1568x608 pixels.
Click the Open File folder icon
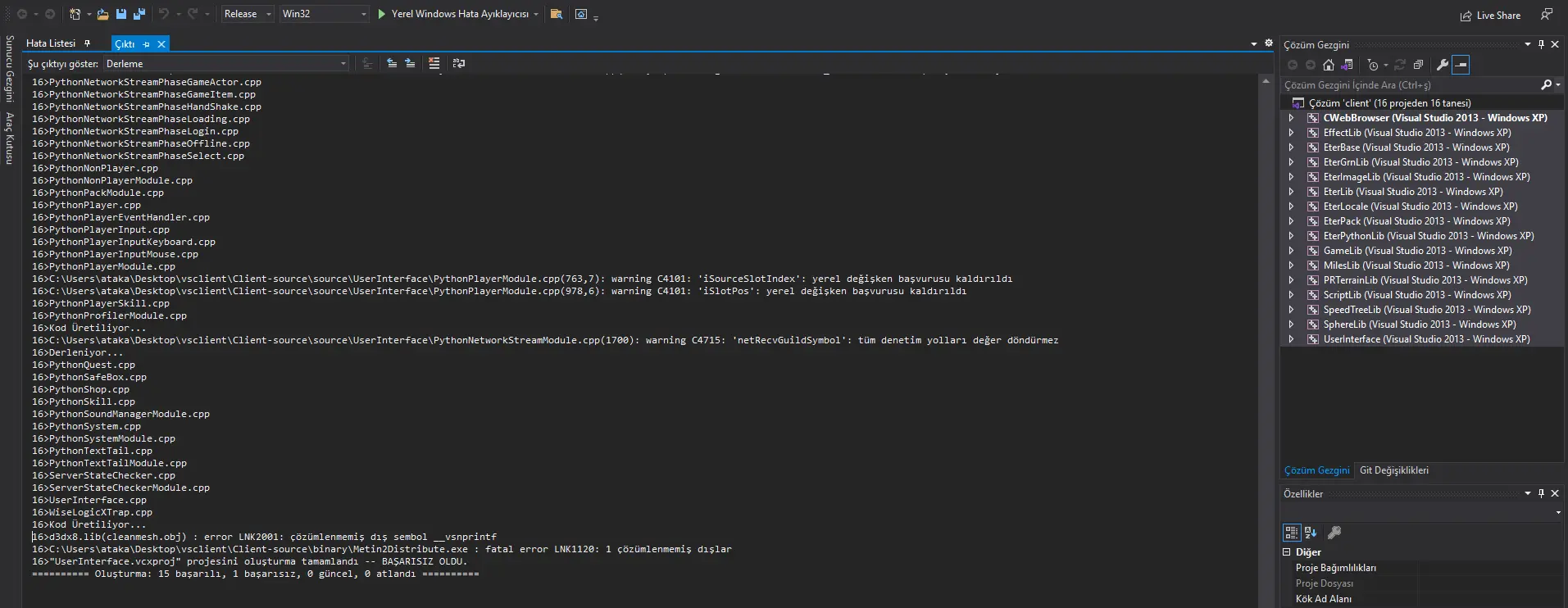click(102, 14)
